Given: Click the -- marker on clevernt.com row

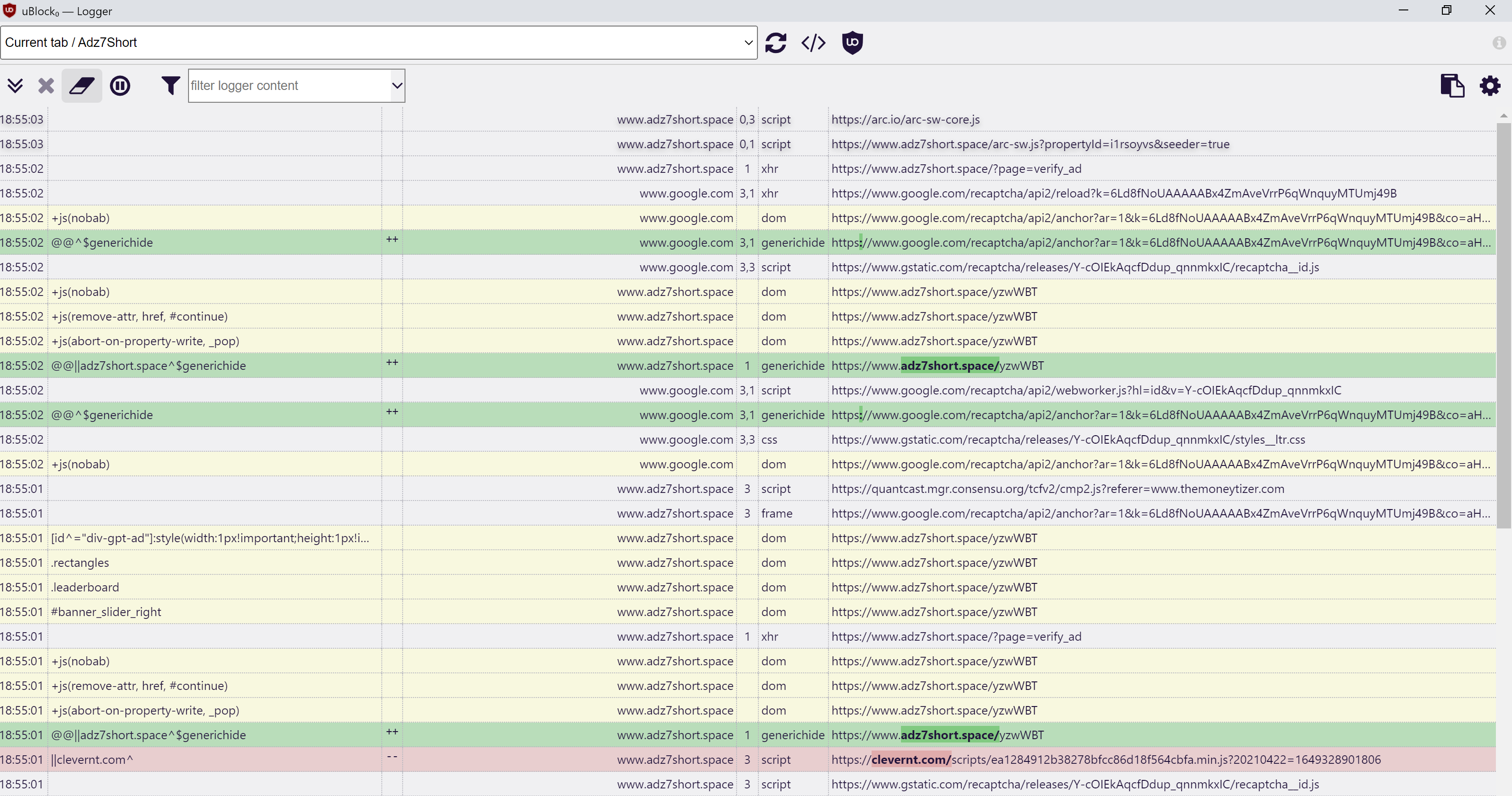Looking at the screenshot, I should pyautogui.click(x=392, y=757).
